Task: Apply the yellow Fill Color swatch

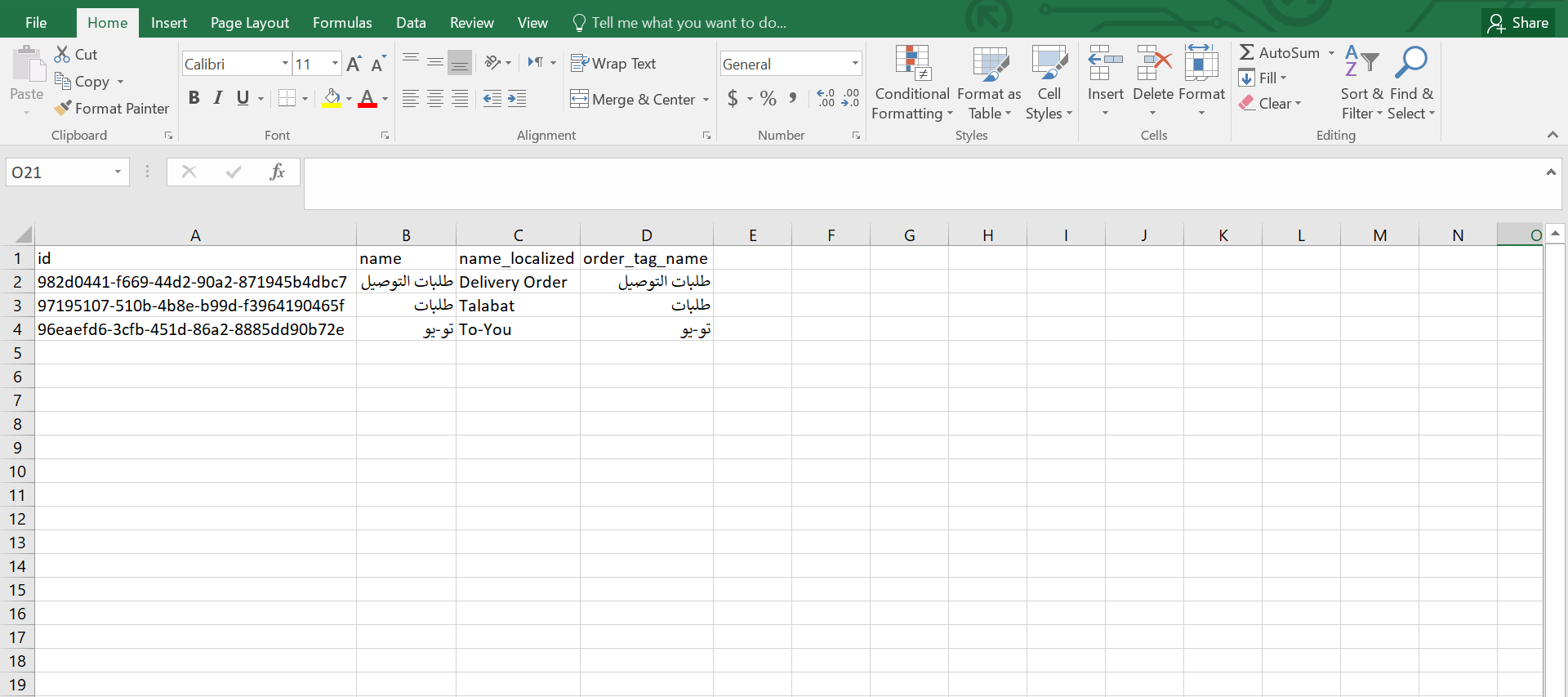Action: [x=332, y=99]
